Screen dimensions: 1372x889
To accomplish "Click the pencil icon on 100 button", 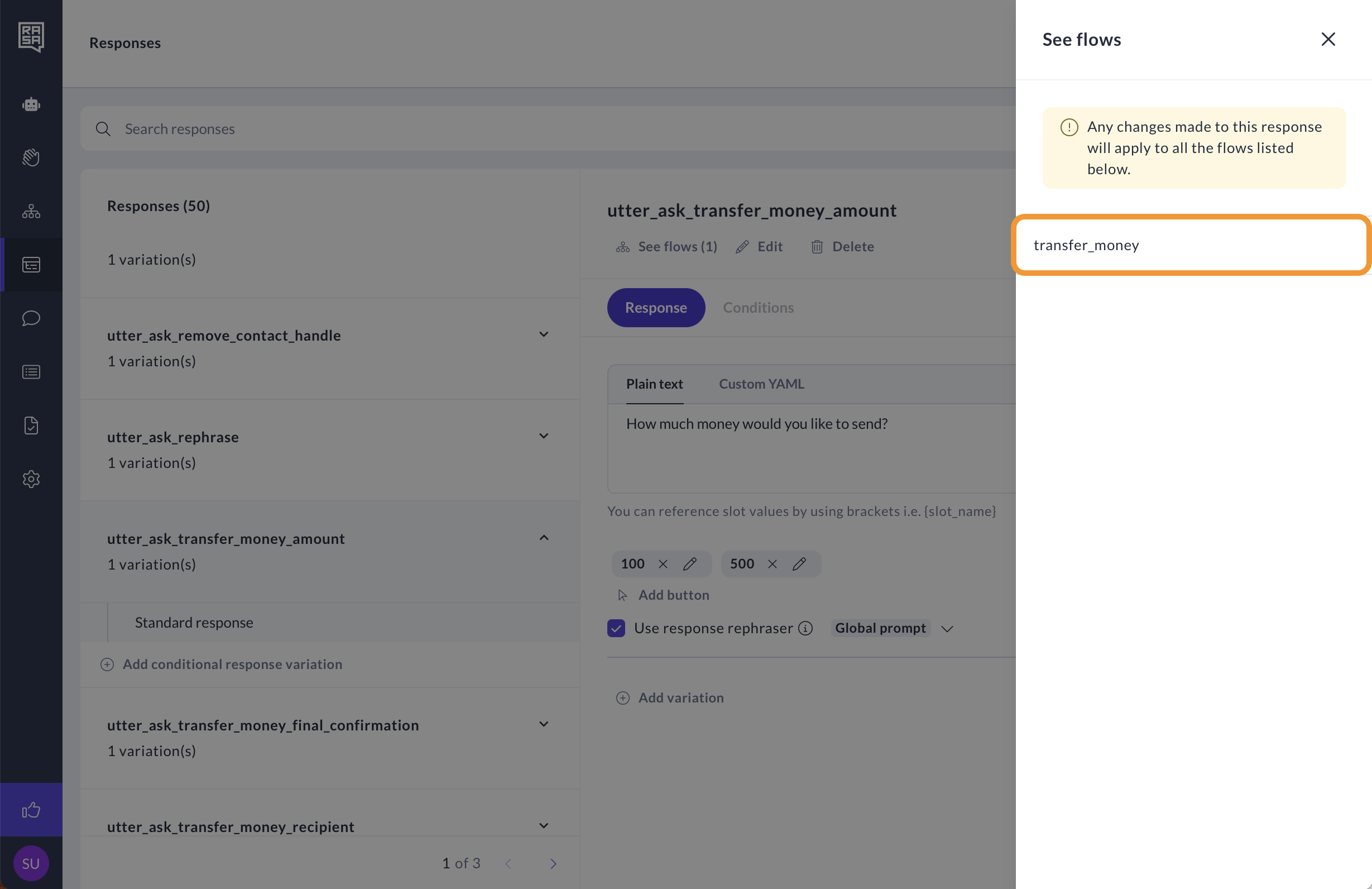I will [690, 563].
